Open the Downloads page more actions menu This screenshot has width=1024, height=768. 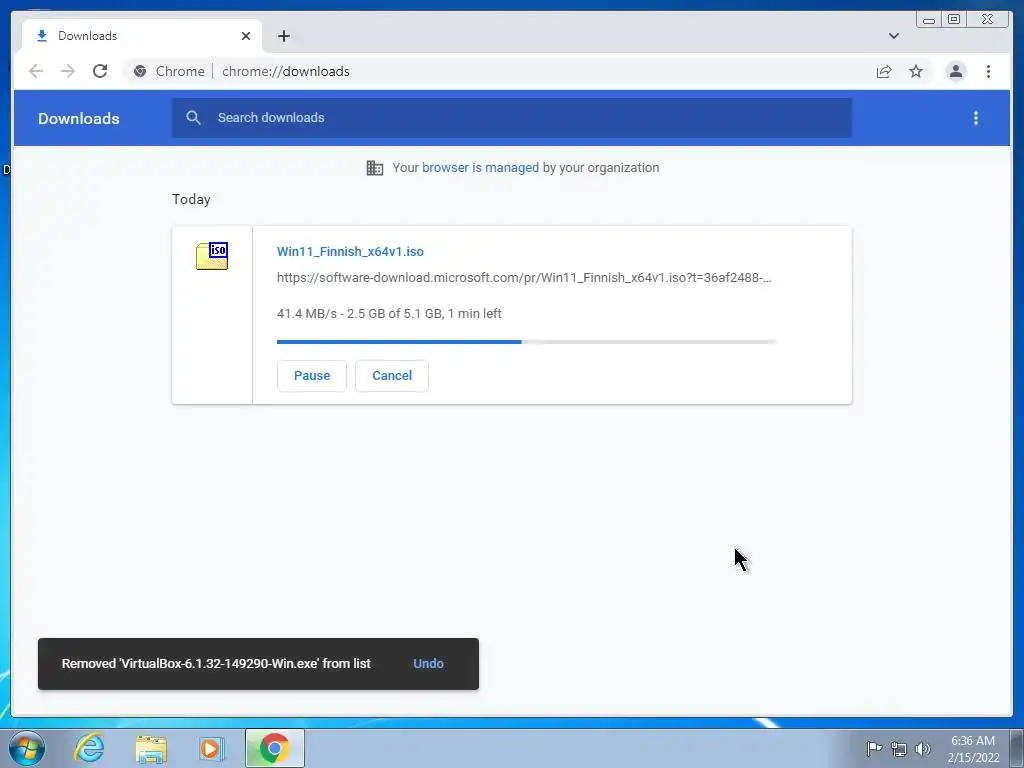[976, 118]
